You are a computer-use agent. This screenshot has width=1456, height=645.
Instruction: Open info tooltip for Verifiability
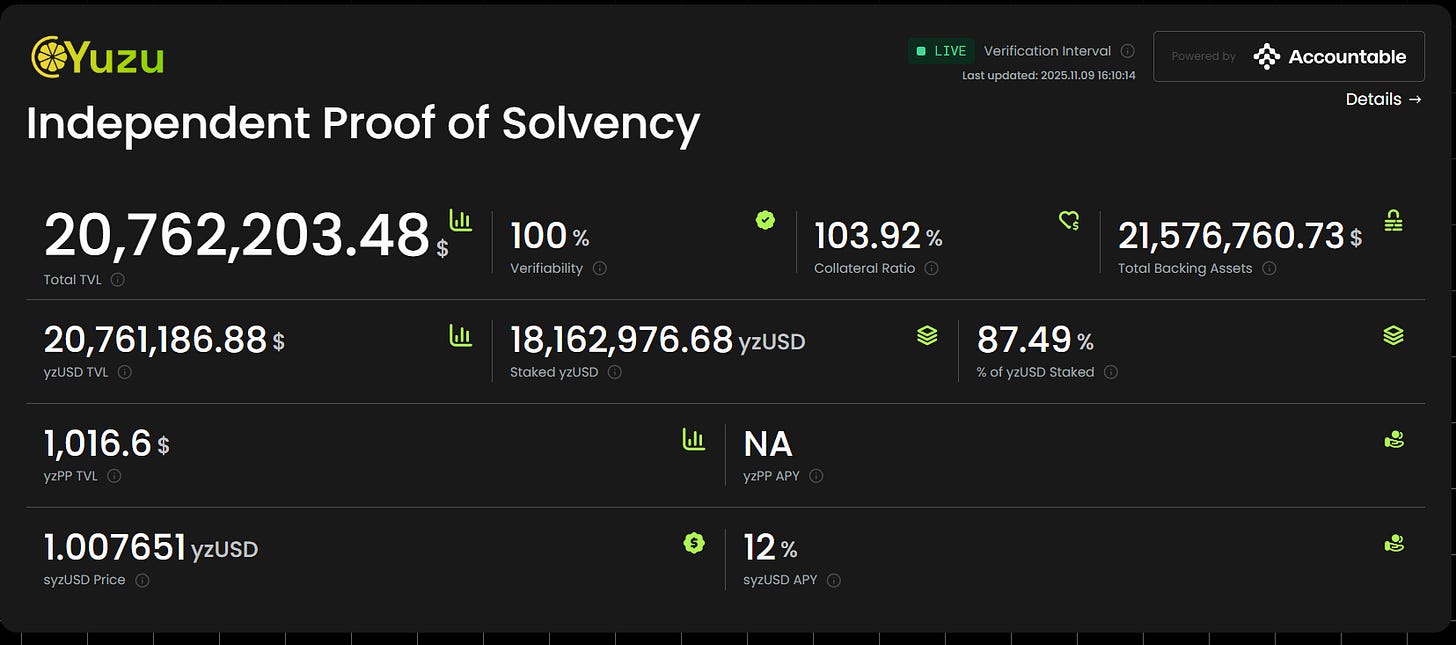[600, 268]
